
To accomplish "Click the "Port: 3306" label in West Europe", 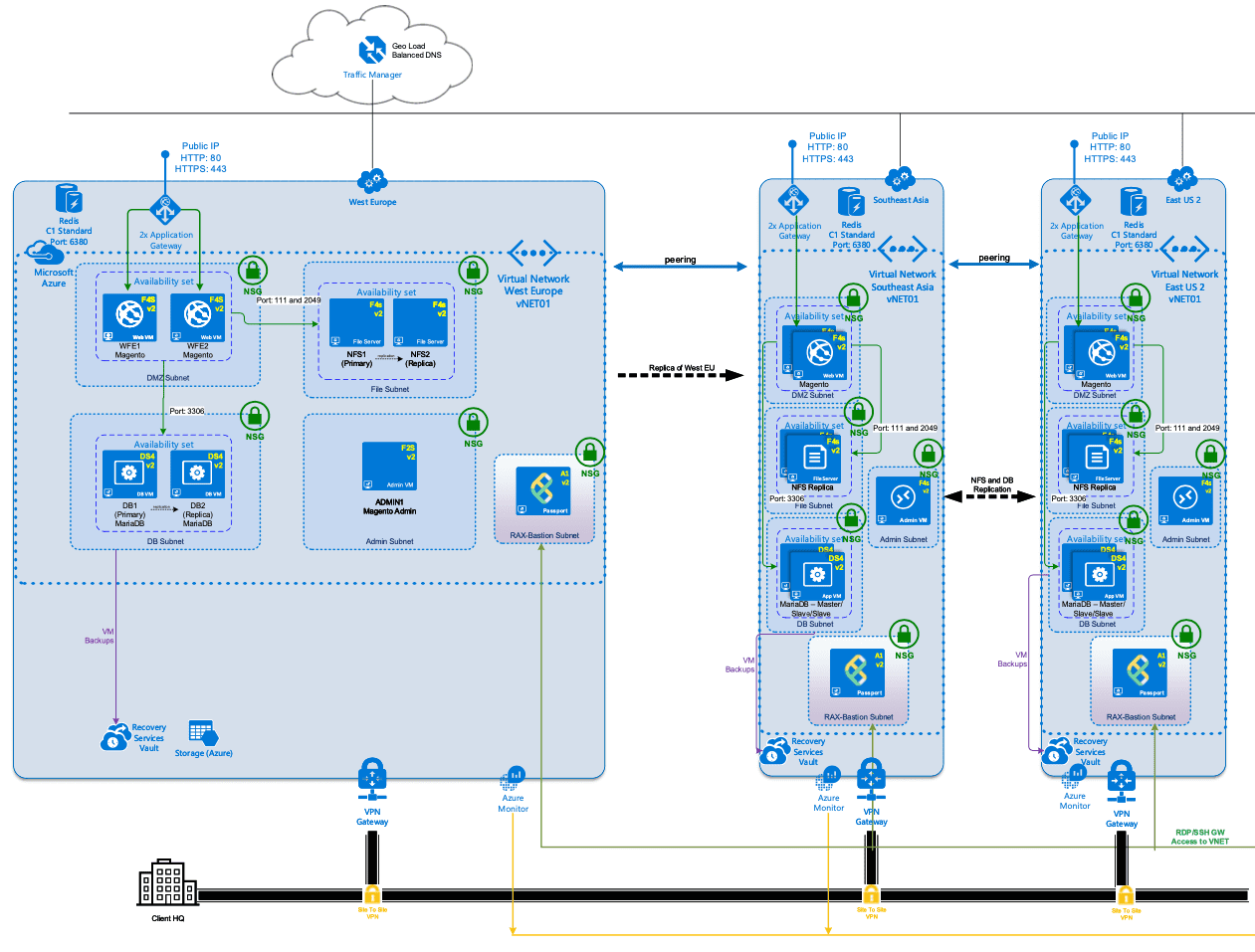I will (x=186, y=411).
